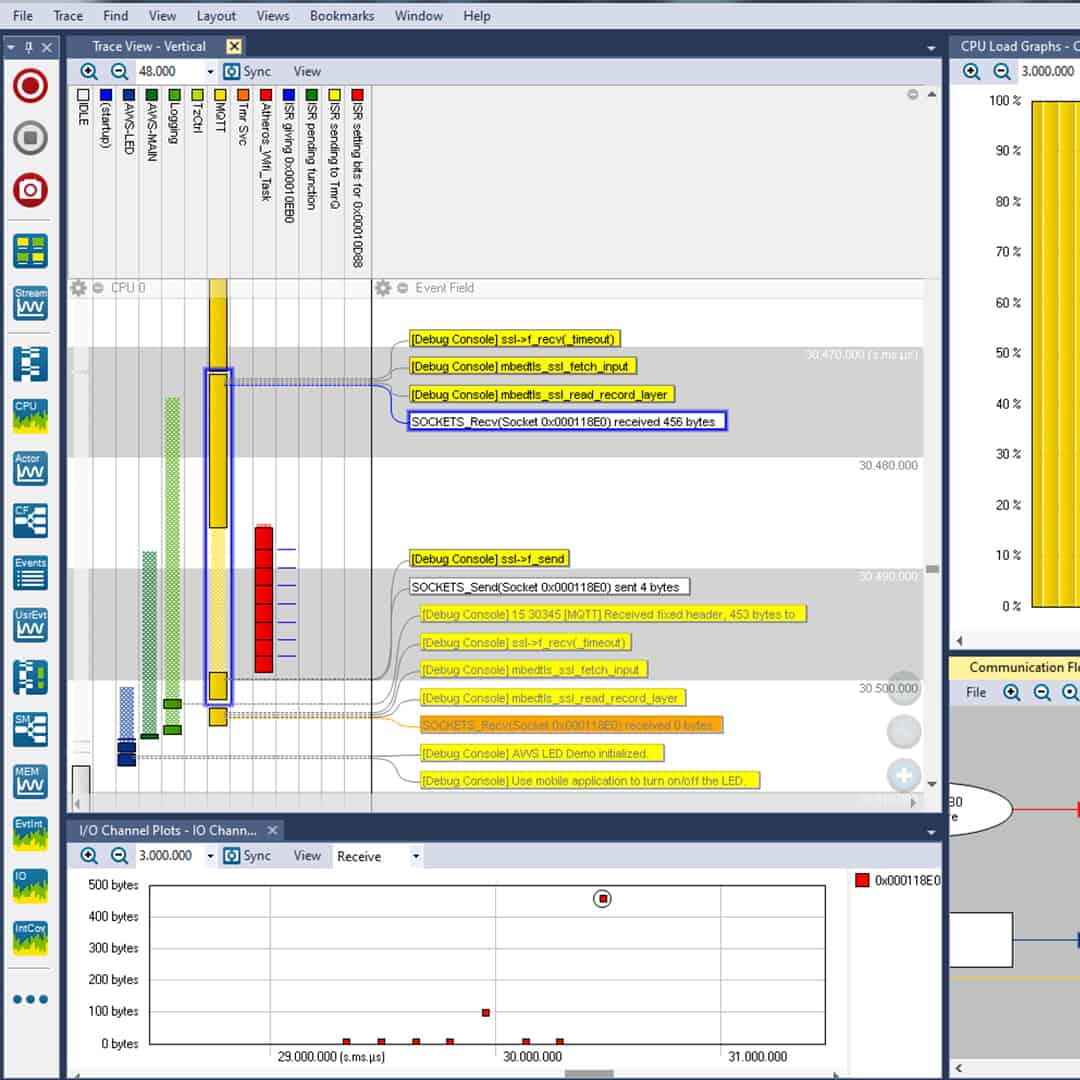Viewport: 1080px width, 1080px height.
Task: Select the SOCKETS_Recv received 456 bytes event
Action: pyautogui.click(x=567, y=422)
